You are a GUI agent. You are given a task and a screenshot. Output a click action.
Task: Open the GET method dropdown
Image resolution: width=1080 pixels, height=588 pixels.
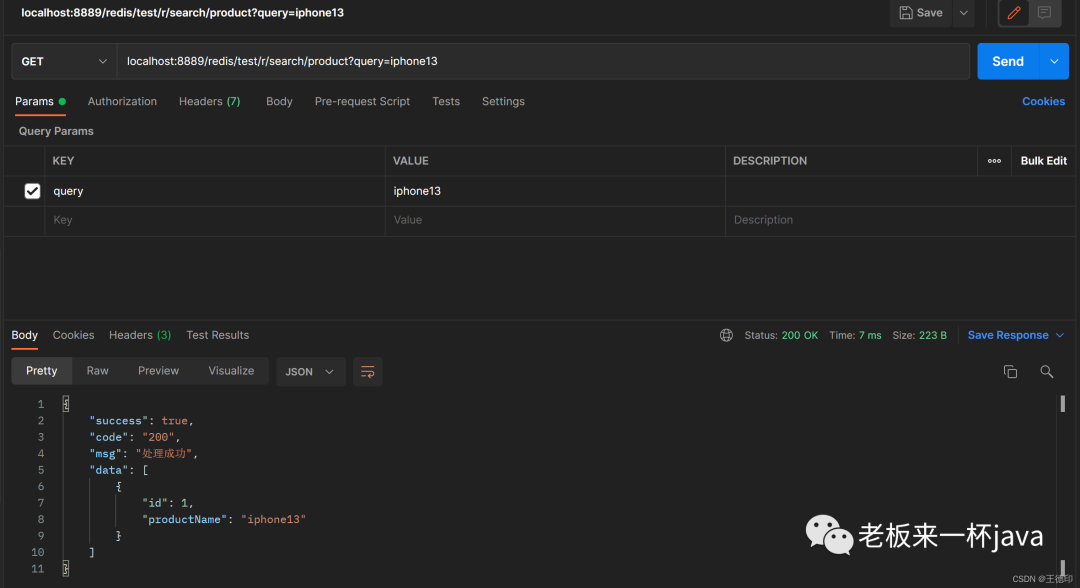tap(64, 61)
